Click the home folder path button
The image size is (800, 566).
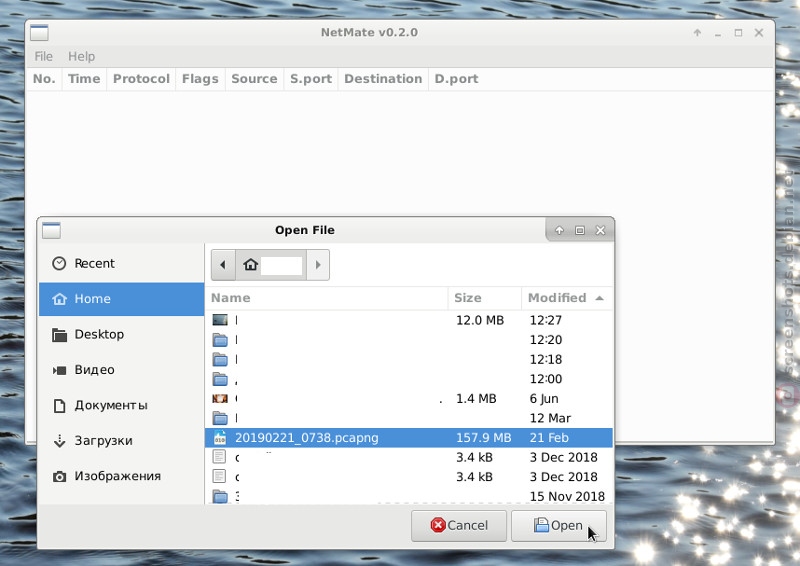[271, 265]
